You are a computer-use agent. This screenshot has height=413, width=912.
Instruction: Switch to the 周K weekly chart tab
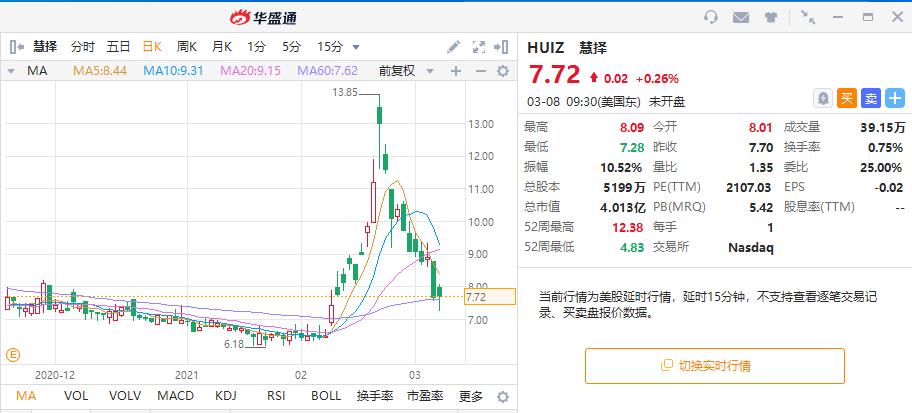click(186, 47)
